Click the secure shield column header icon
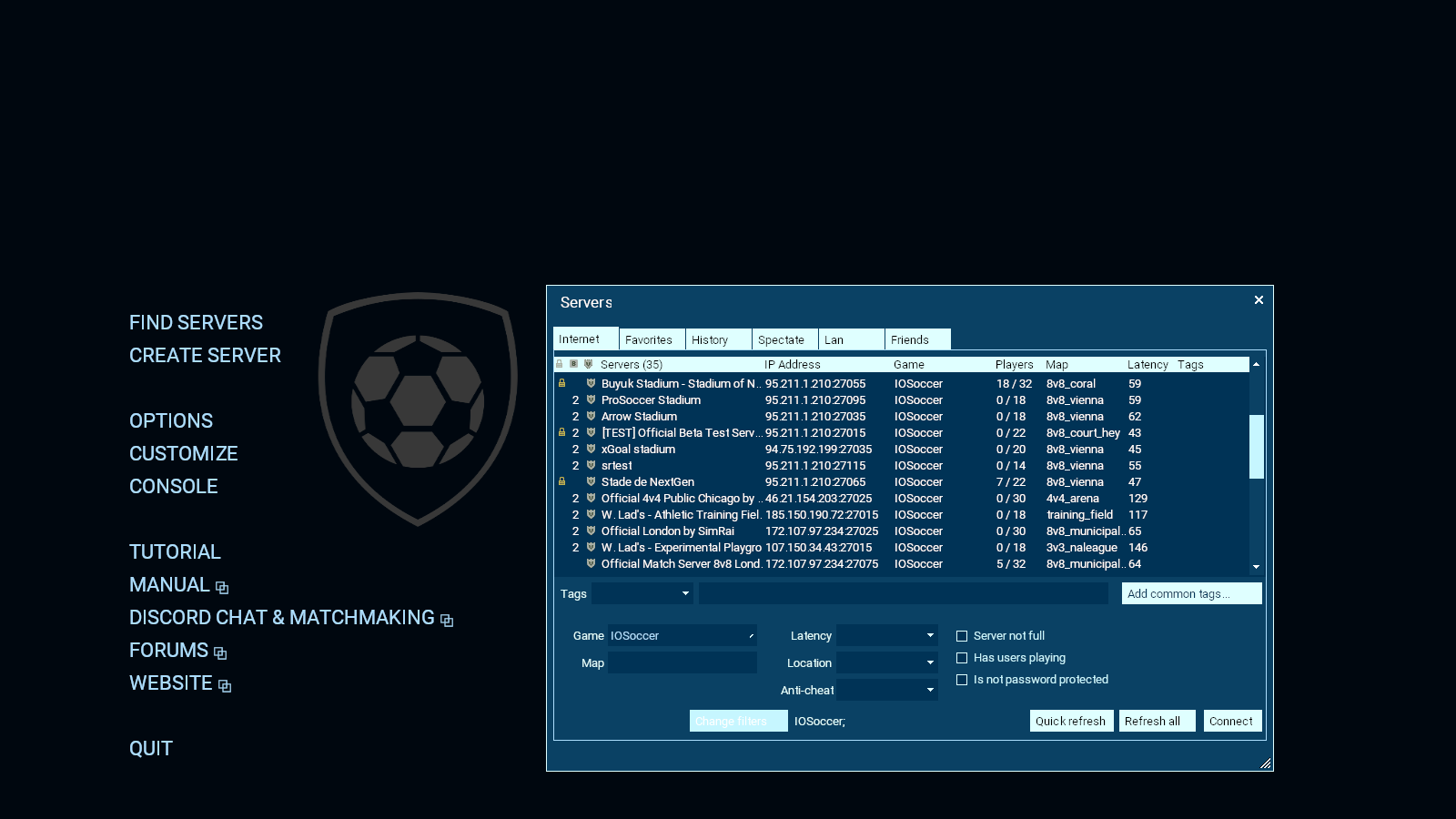Image resolution: width=1456 pixels, height=819 pixels. click(589, 364)
